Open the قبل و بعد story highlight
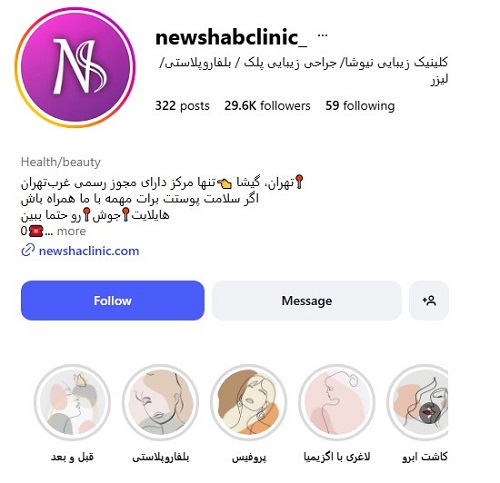Viewport: 500px width, 483px height. click(x=72, y=402)
